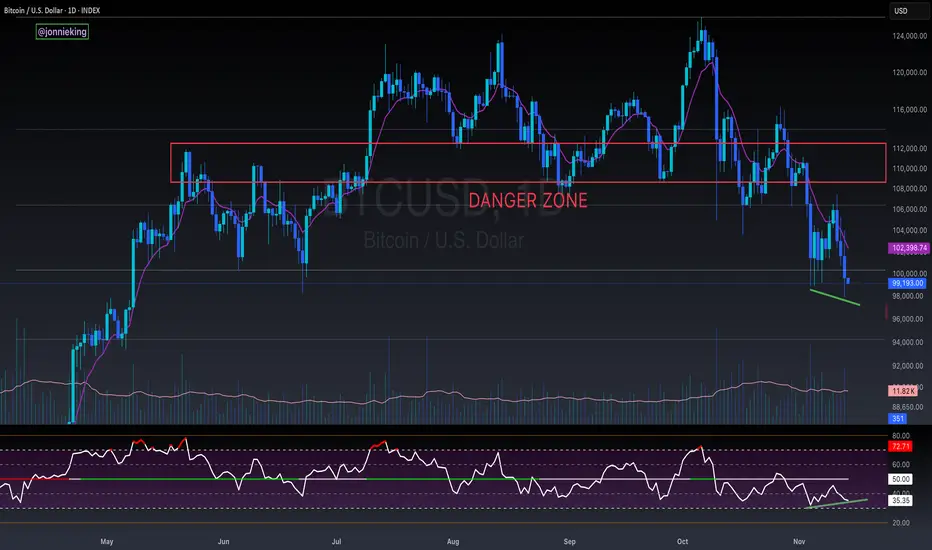Click the white 50.00 RSI midline tag
The width and height of the screenshot is (932, 550).
pos(900,479)
